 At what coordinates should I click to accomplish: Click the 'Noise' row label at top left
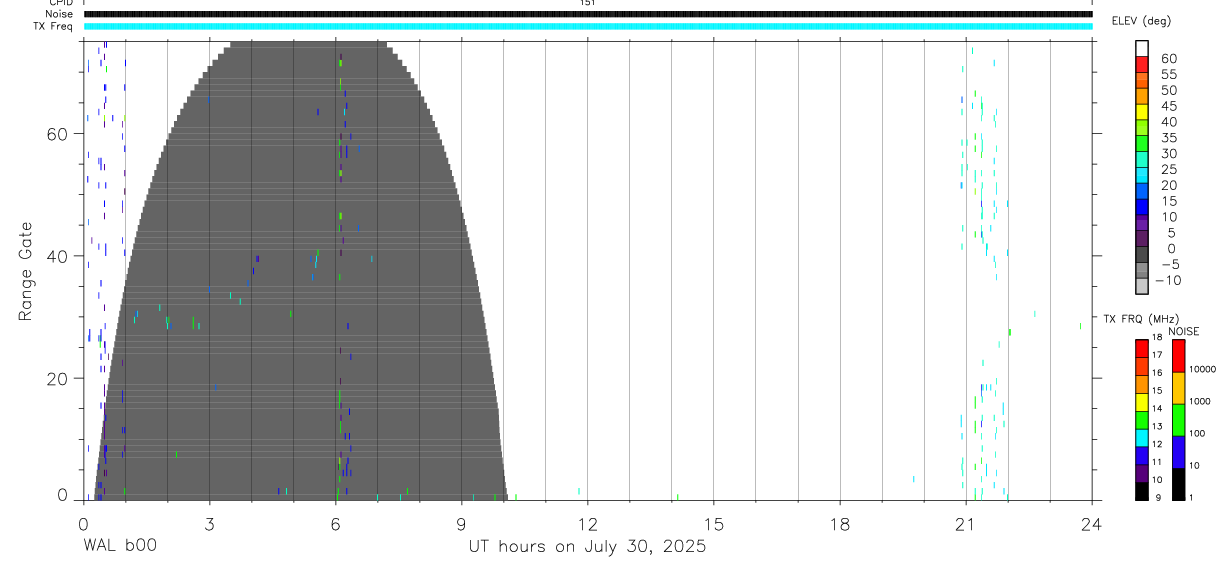[59, 14]
